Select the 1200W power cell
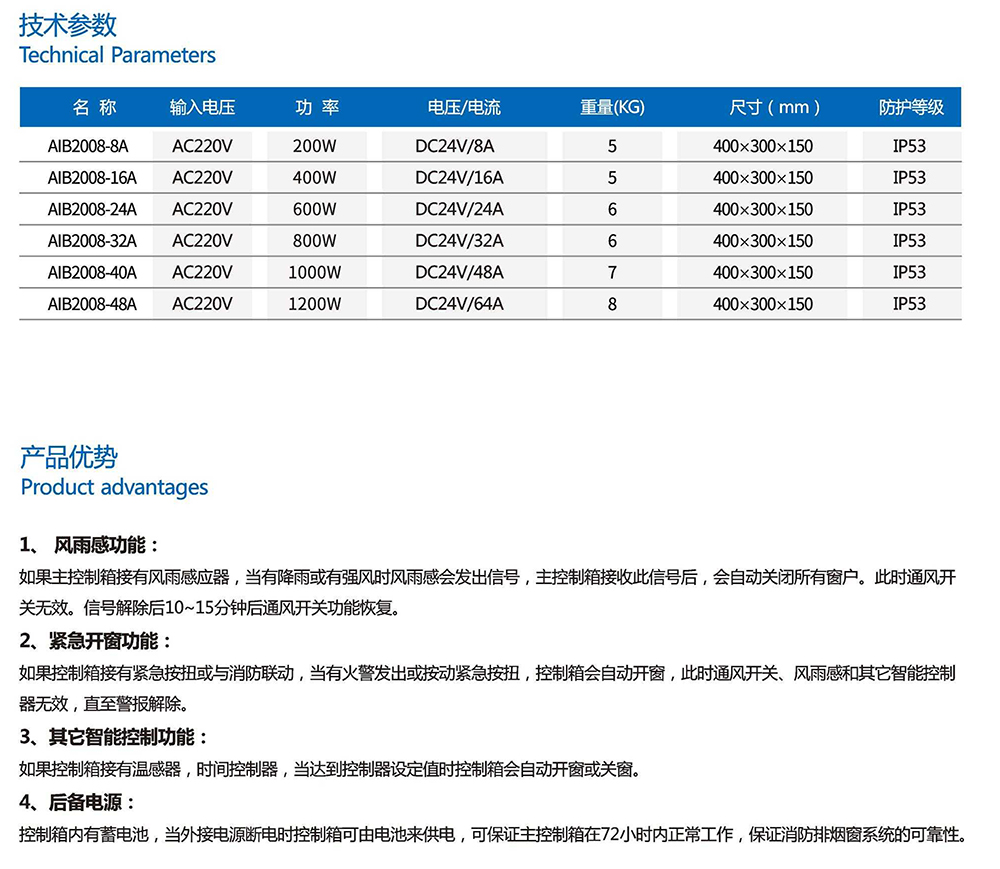 pyautogui.click(x=315, y=304)
